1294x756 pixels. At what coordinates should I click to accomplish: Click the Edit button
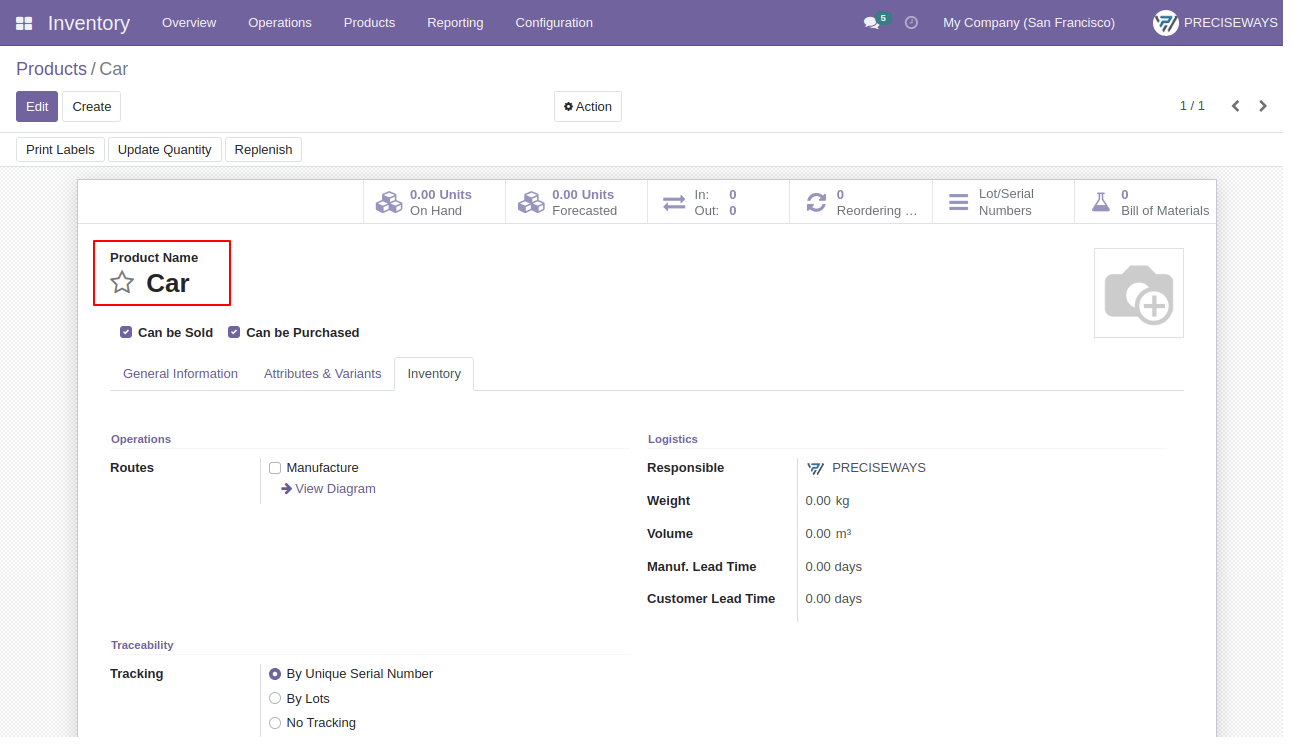click(x=37, y=107)
